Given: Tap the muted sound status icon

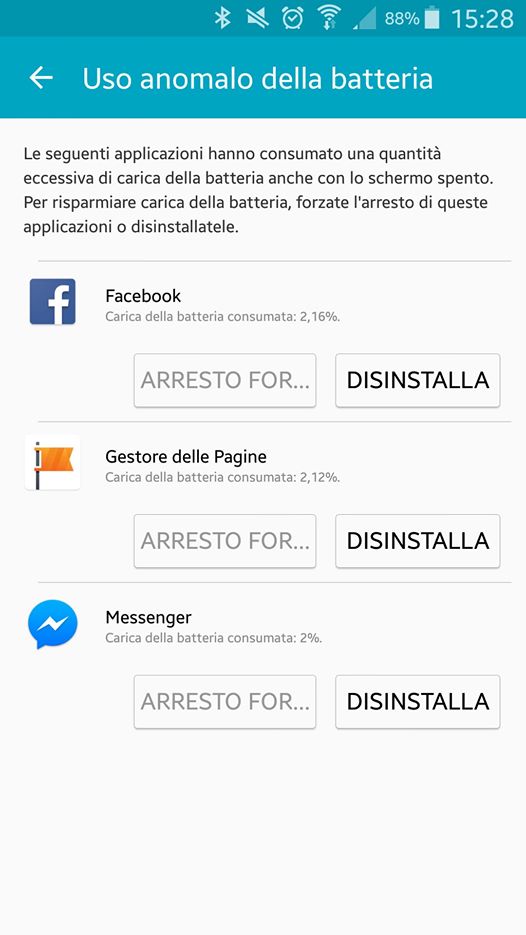Looking at the screenshot, I should click(258, 18).
